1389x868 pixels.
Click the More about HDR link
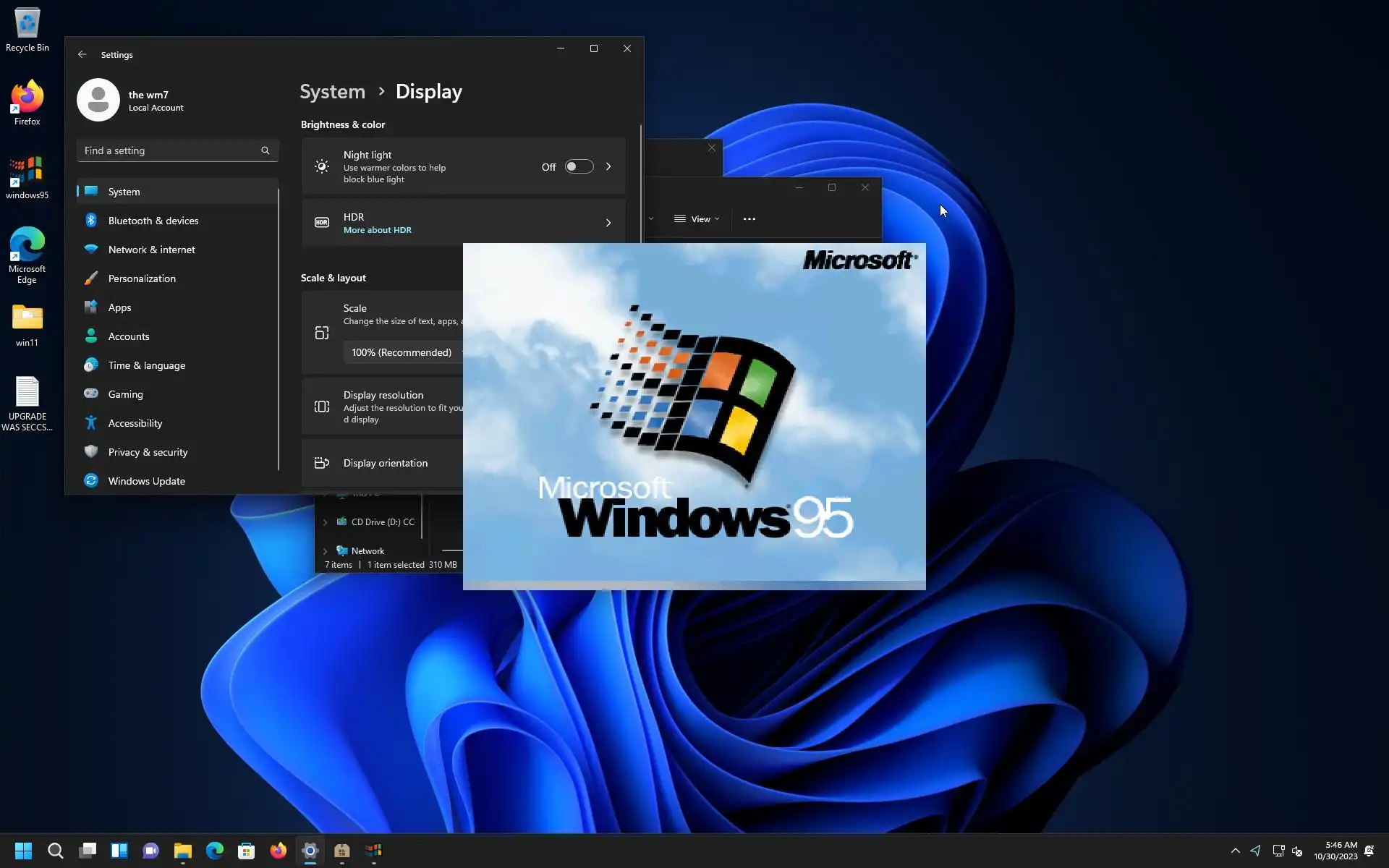coord(377,230)
